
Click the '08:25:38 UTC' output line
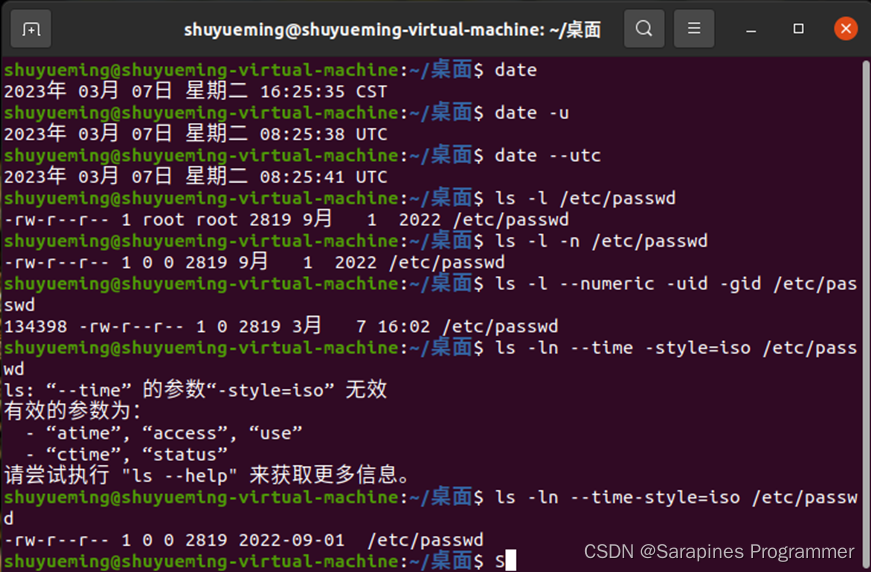click(x=196, y=134)
